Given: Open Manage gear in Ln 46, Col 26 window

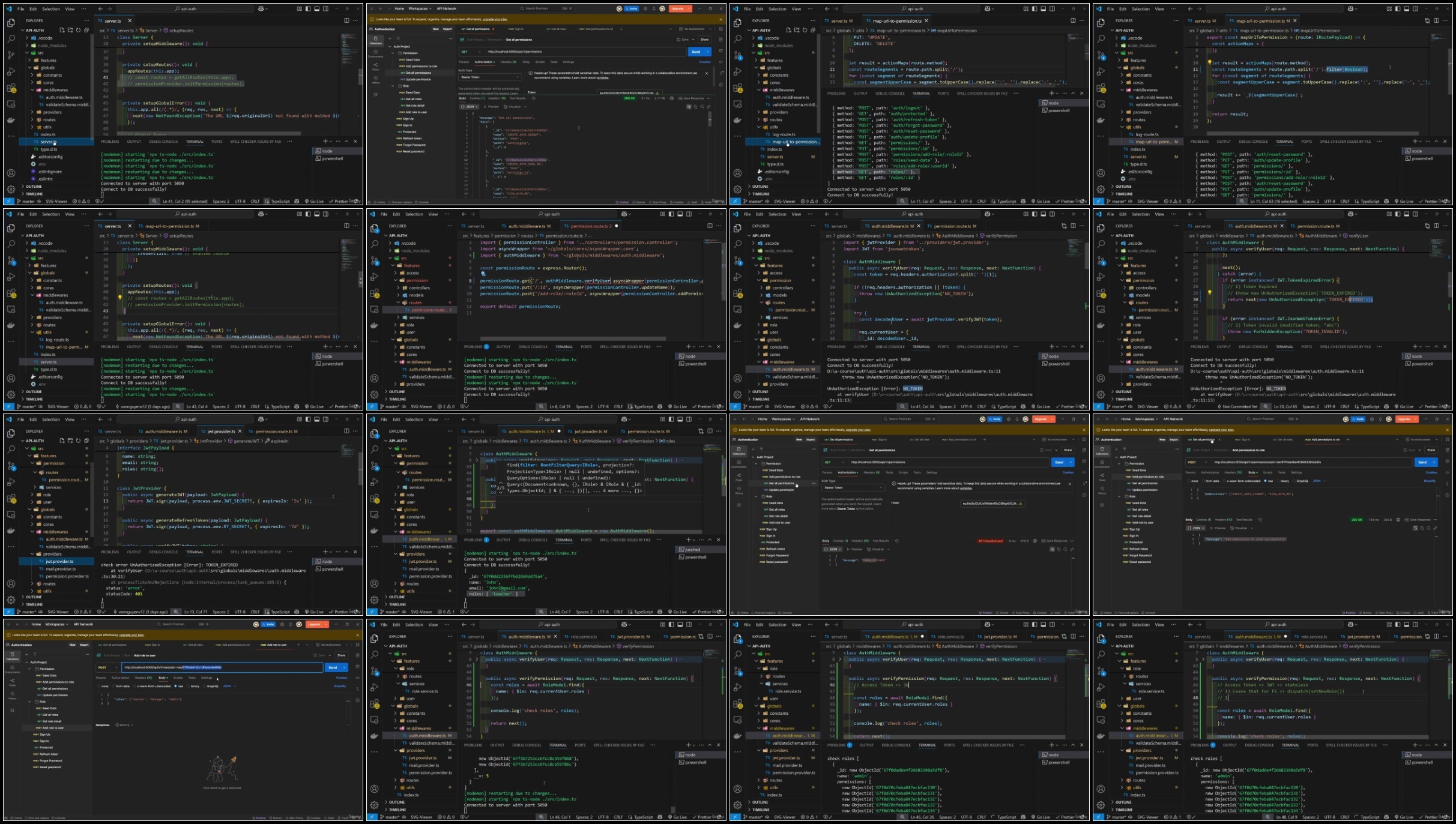Looking at the screenshot, I should coord(737,805).
